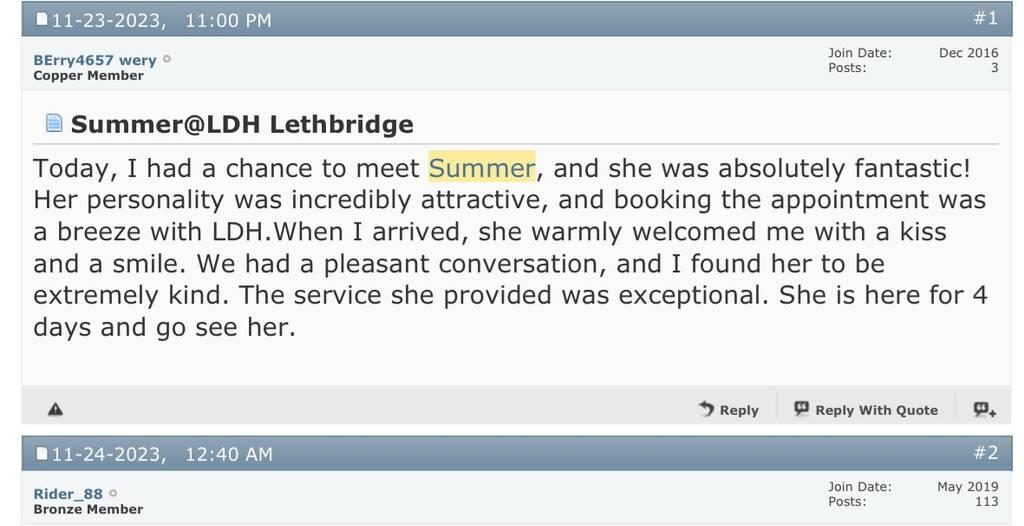Click the offline status dot beside Rider_88
This screenshot has width=1024, height=526.
(113, 493)
